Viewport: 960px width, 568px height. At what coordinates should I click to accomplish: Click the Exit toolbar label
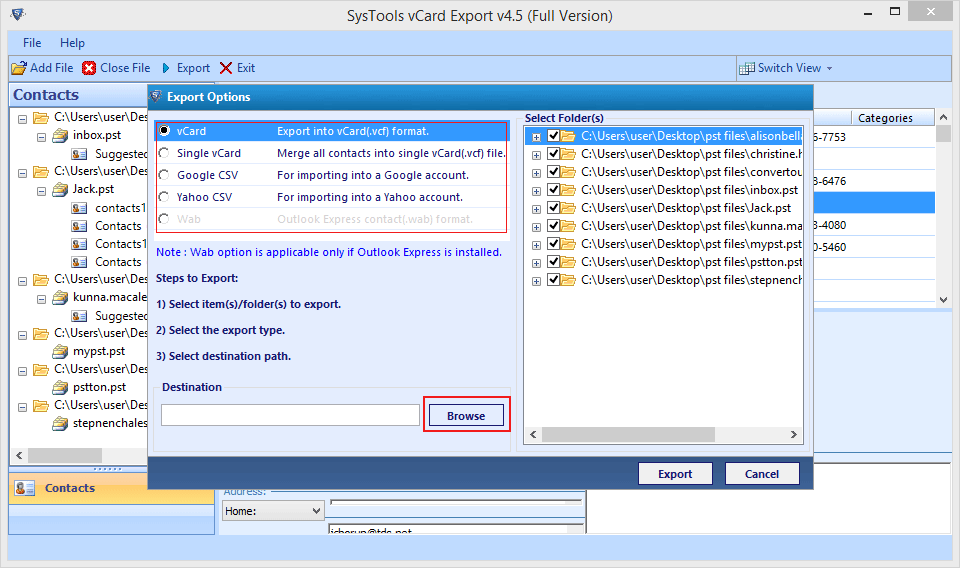coord(246,68)
